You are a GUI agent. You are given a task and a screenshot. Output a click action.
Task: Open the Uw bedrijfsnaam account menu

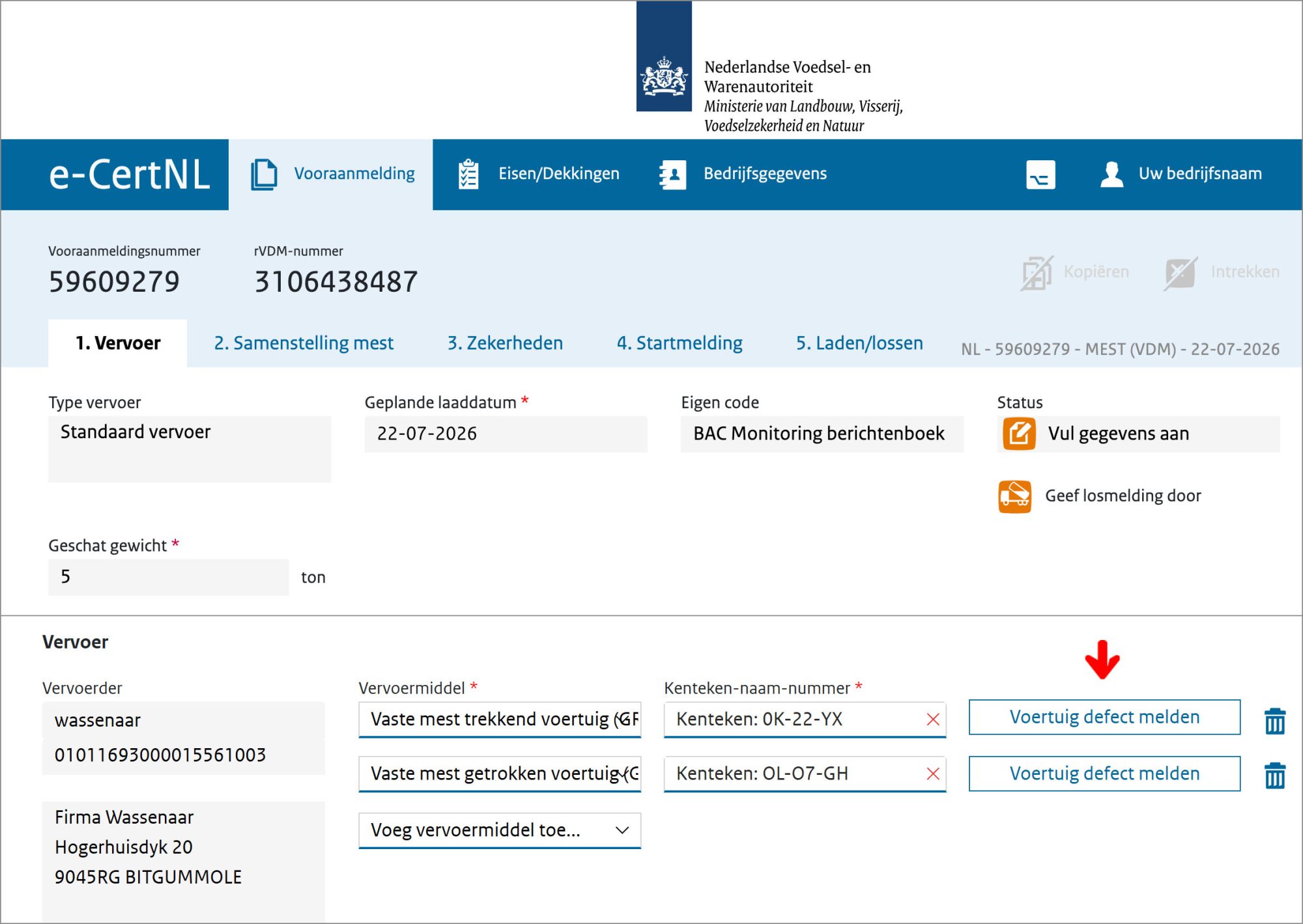[x=1200, y=174]
